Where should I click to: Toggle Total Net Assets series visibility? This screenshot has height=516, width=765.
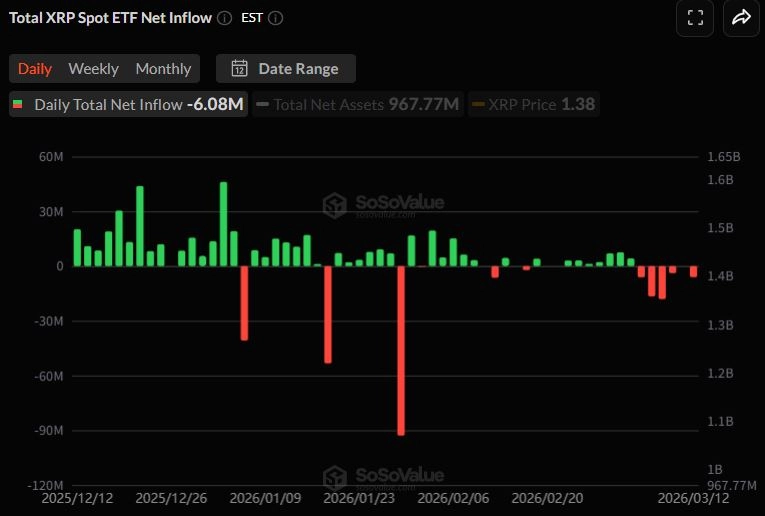tap(358, 104)
